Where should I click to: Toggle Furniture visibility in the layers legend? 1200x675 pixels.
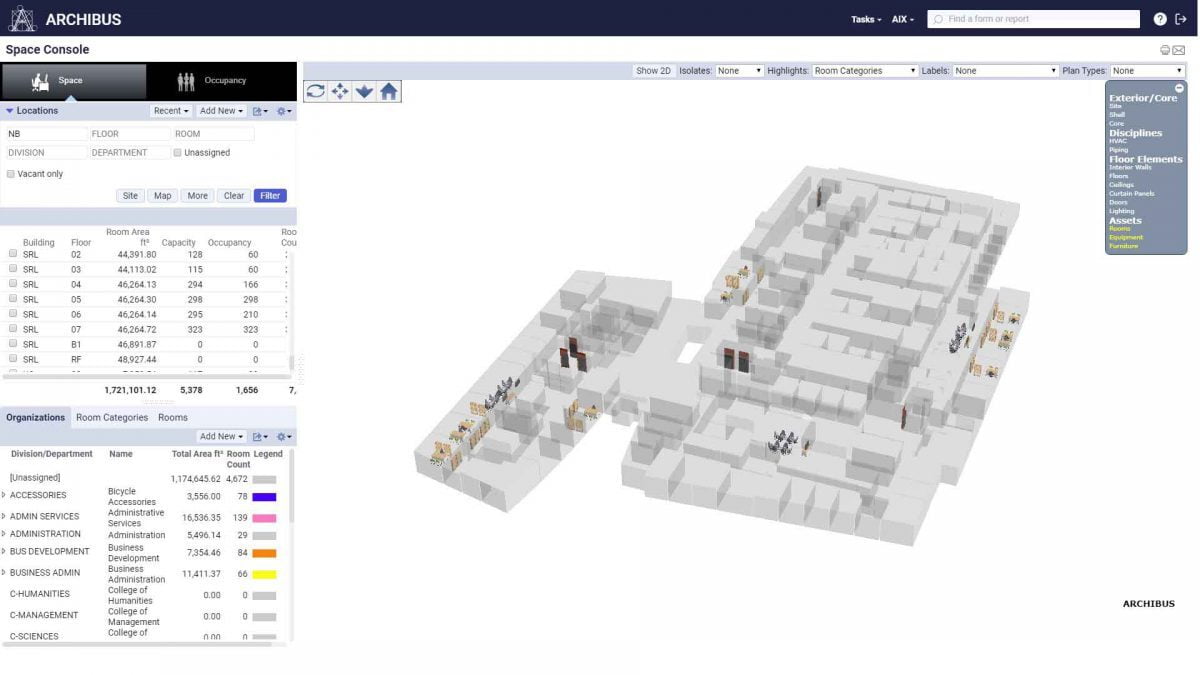[1122, 246]
